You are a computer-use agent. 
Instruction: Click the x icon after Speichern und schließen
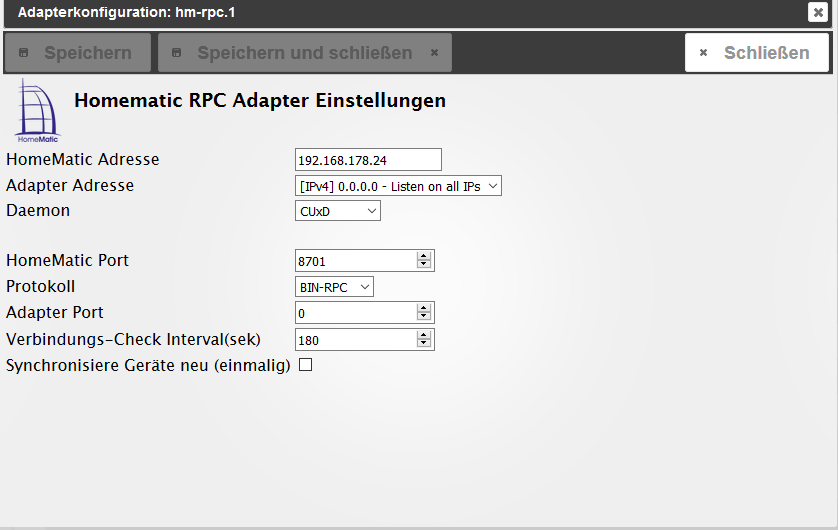point(434,52)
